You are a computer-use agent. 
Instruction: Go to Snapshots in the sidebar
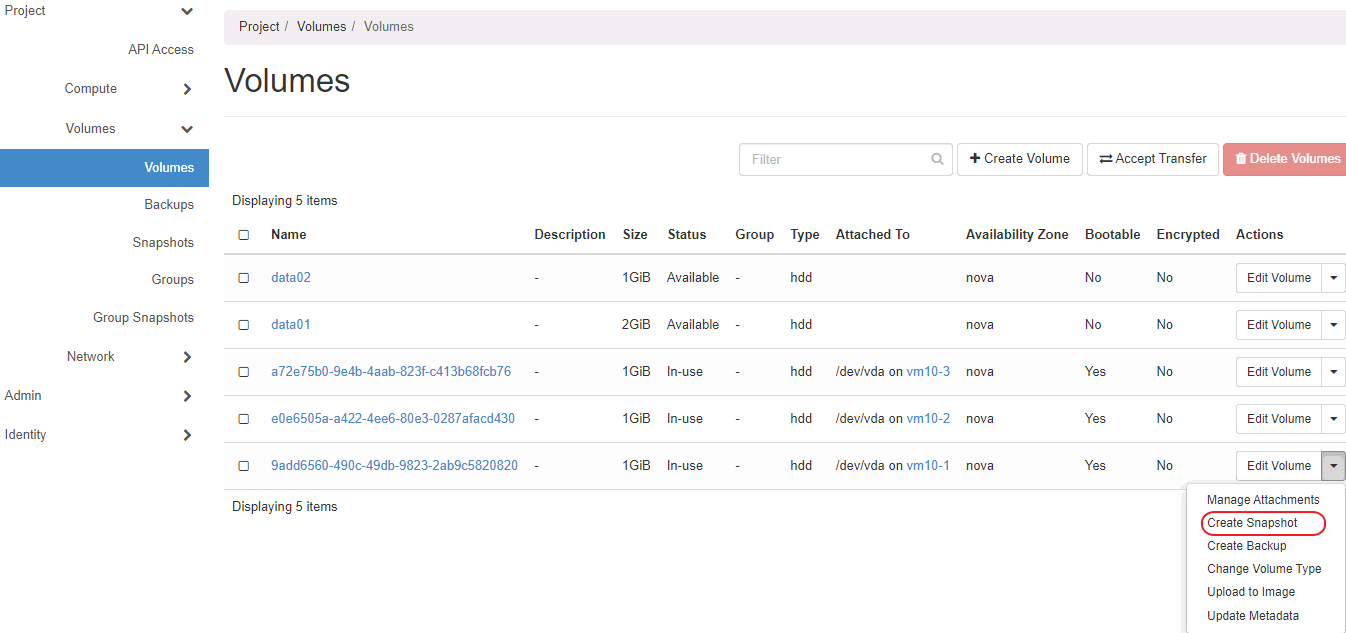(x=163, y=243)
